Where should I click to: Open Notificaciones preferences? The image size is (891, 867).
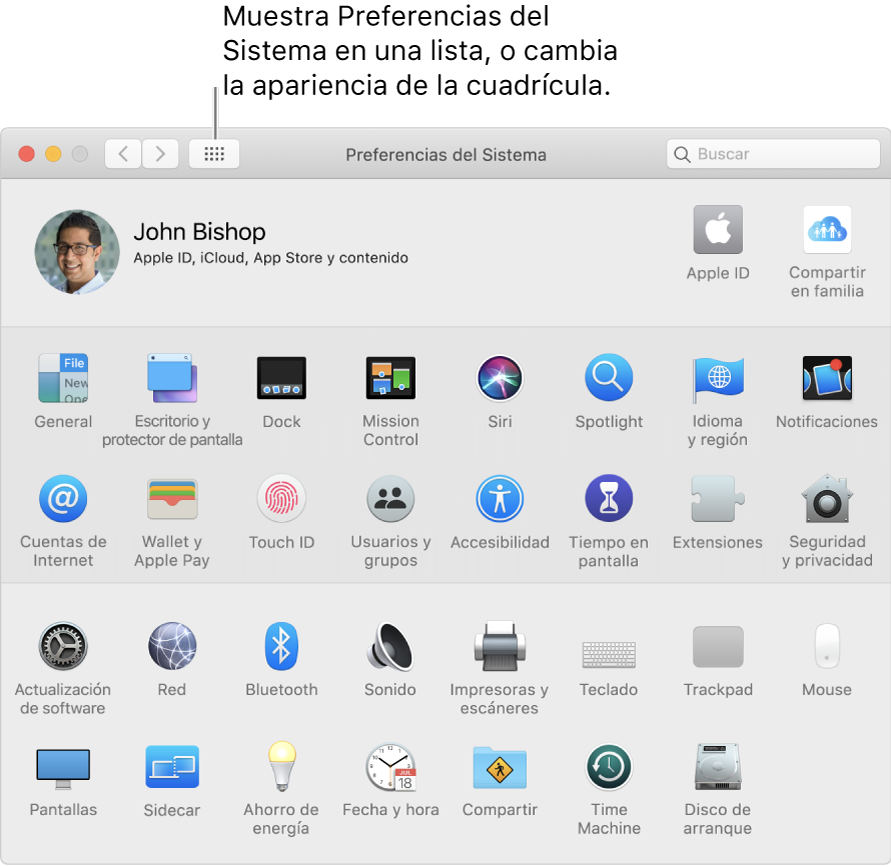pos(827,378)
